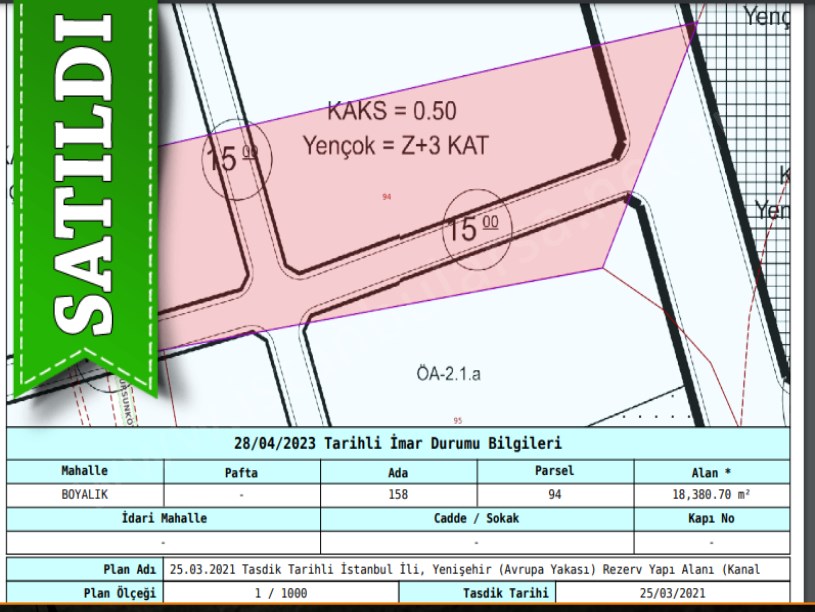The height and width of the screenshot is (612, 815).
Task: Click the upper-left 15.00 road width circle
Action: 232,161
